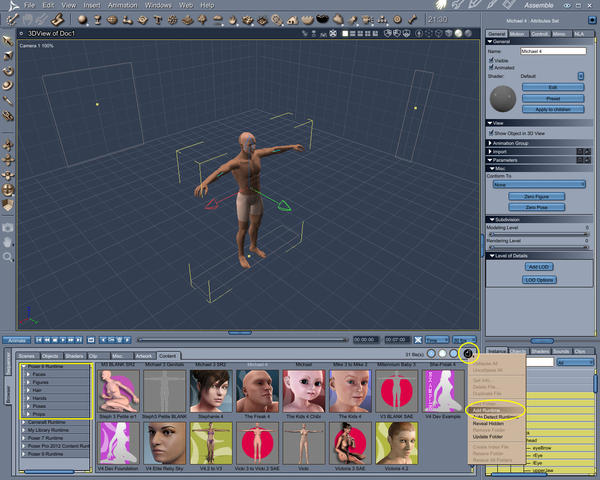Click the box icon in left toolbar
This screenshot has width=600, height=480.
tap(8, 205)
